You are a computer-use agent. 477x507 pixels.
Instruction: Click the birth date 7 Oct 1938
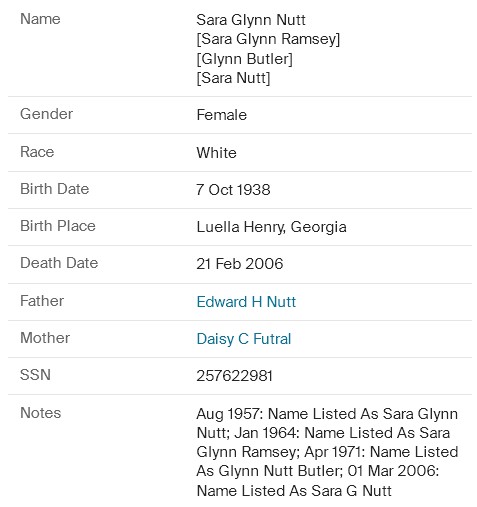tap(233, 190)
